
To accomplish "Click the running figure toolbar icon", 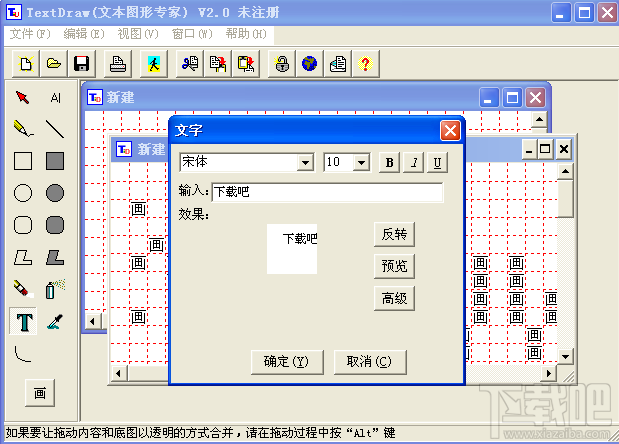I will pos(154,64).
